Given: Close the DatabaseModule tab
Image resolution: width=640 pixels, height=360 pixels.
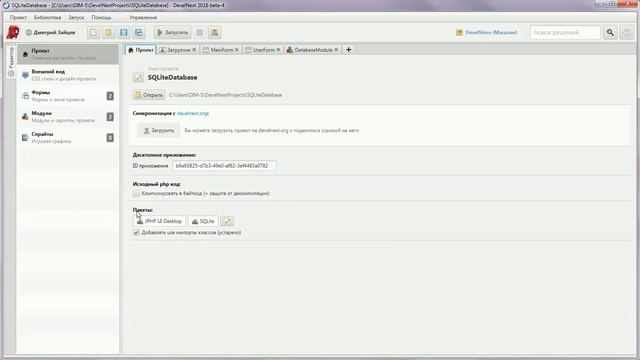Looking at the screenshot, I should pos(336,50).
